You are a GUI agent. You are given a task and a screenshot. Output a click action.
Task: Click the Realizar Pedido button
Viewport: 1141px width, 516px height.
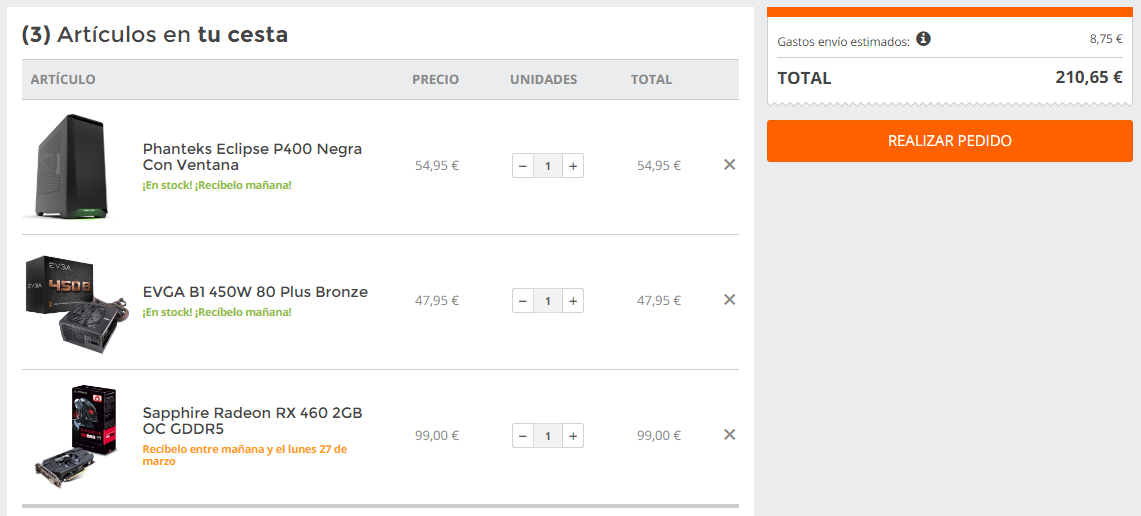[950, 141]
